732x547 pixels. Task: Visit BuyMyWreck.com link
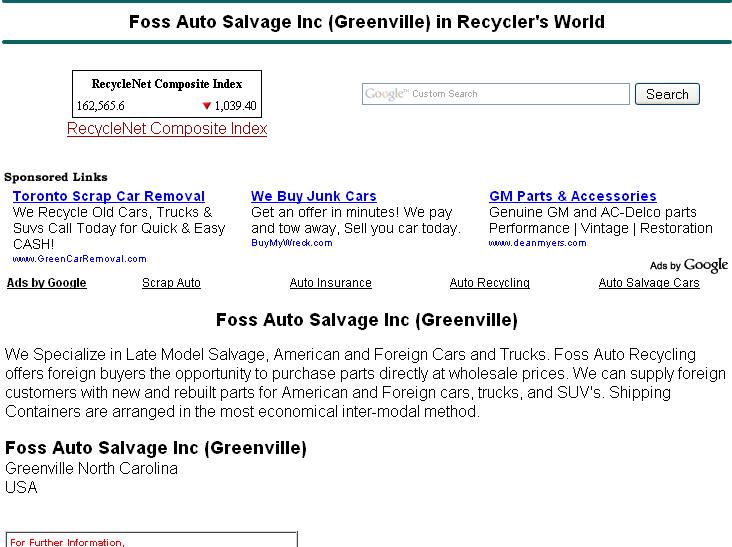pos(292,243)
